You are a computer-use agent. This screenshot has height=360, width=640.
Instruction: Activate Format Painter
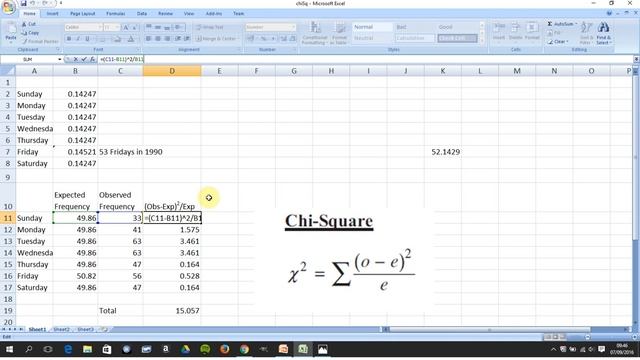pyautogui.click(x=40, y=41)
